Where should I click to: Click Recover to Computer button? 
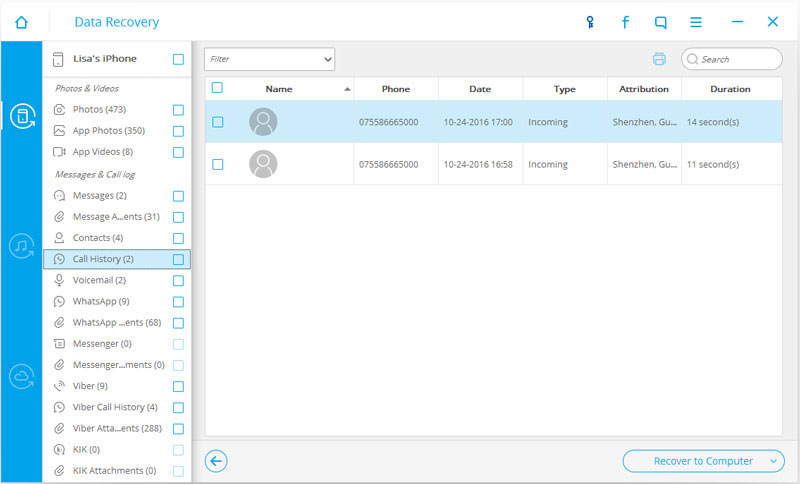pyautogui.click(x=703, y=461)
